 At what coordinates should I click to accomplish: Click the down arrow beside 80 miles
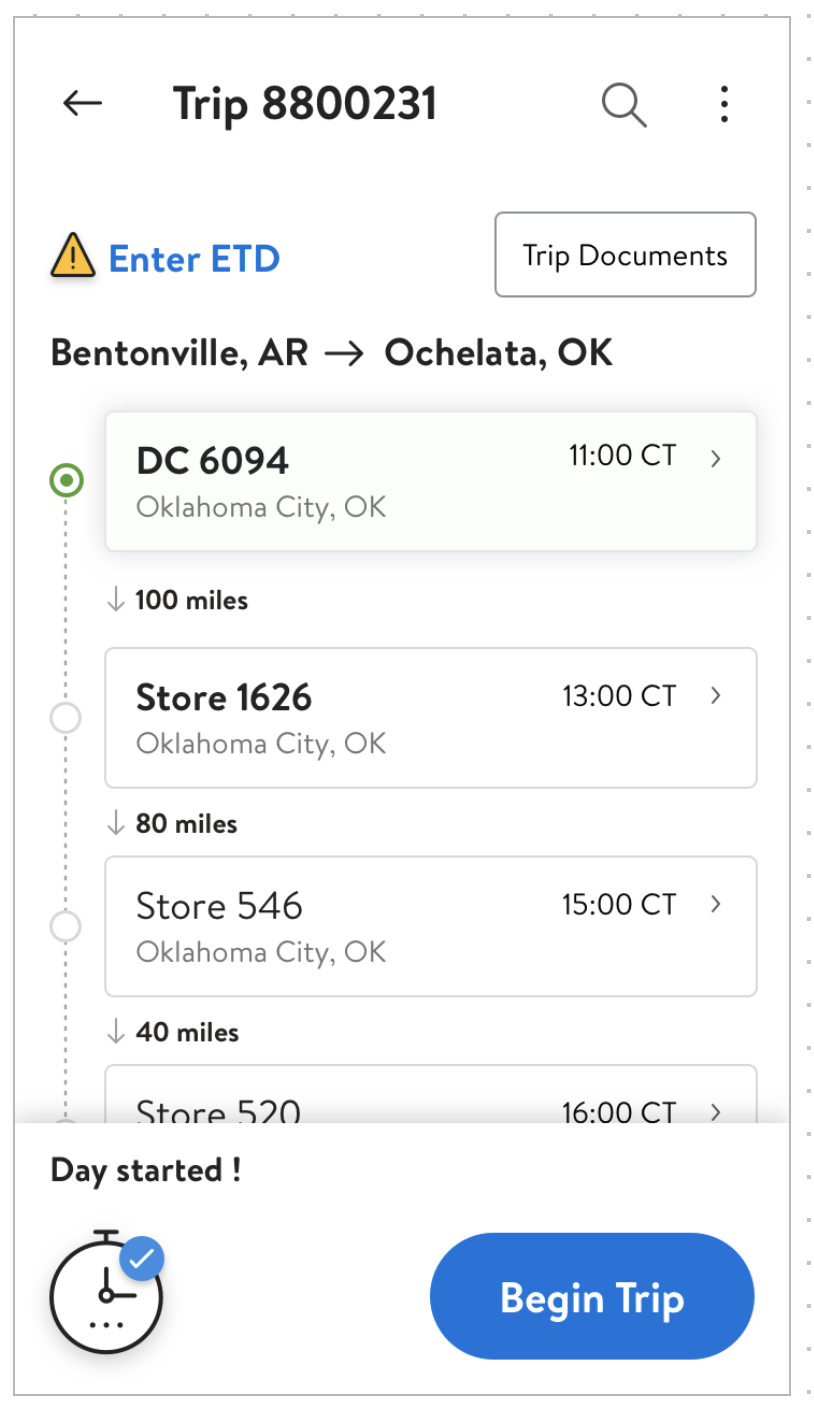(116, 823)
